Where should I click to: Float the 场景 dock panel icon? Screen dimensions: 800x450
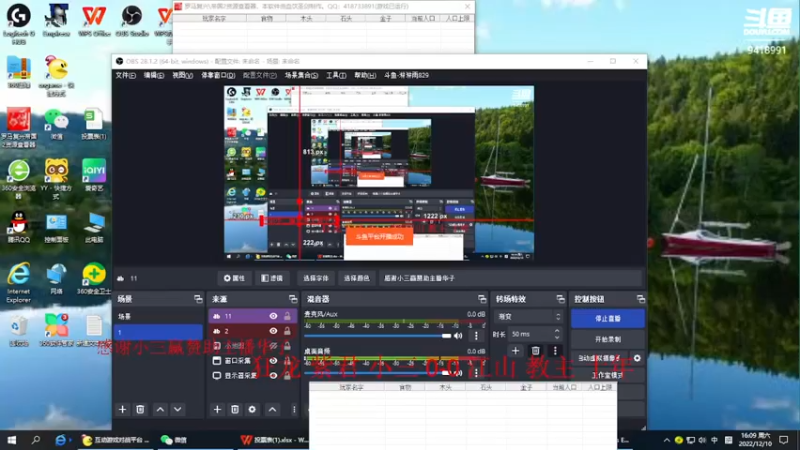click(x=198, y=299)
